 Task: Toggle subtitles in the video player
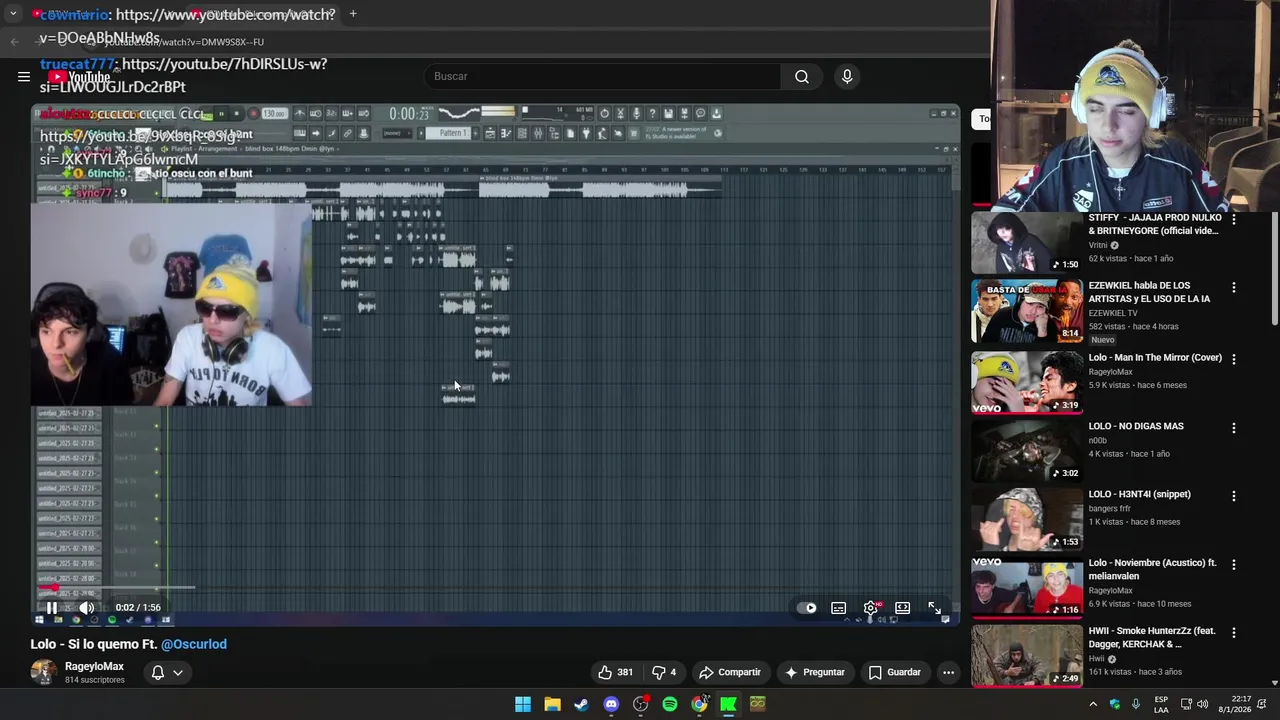tap(839, 608)
